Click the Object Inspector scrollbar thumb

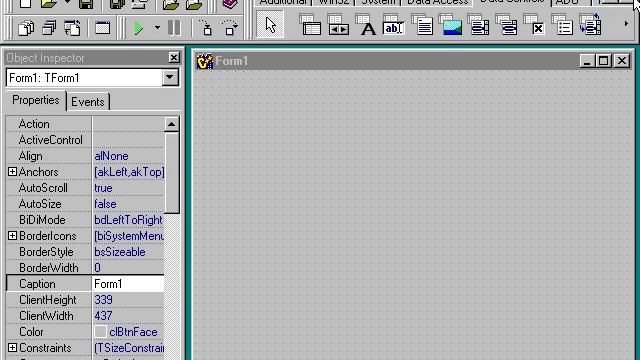pyautogui.click(x=171, y=172)
